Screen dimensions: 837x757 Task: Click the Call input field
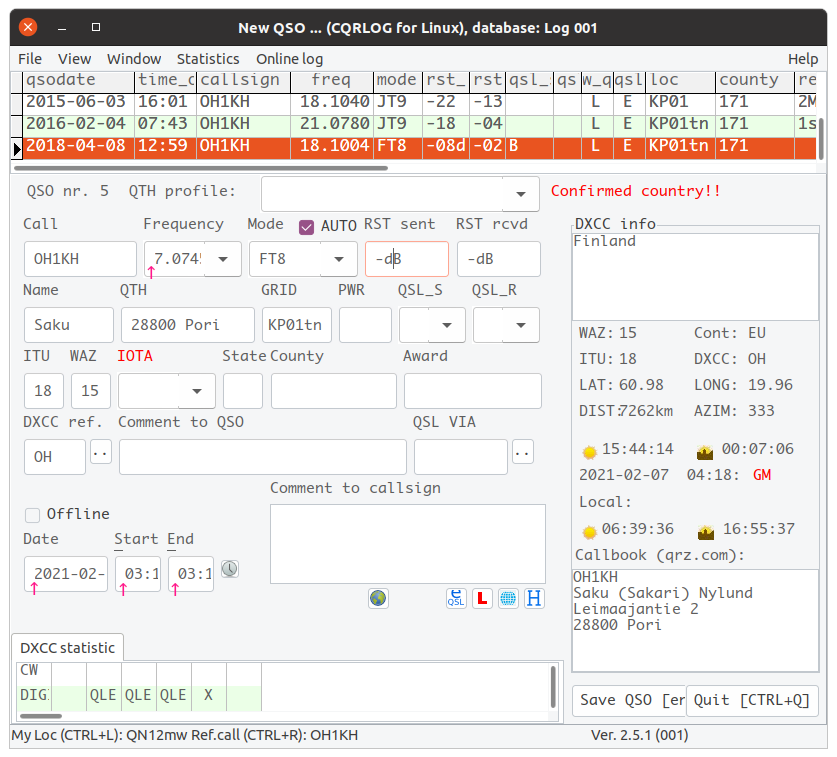click(80, 259)
